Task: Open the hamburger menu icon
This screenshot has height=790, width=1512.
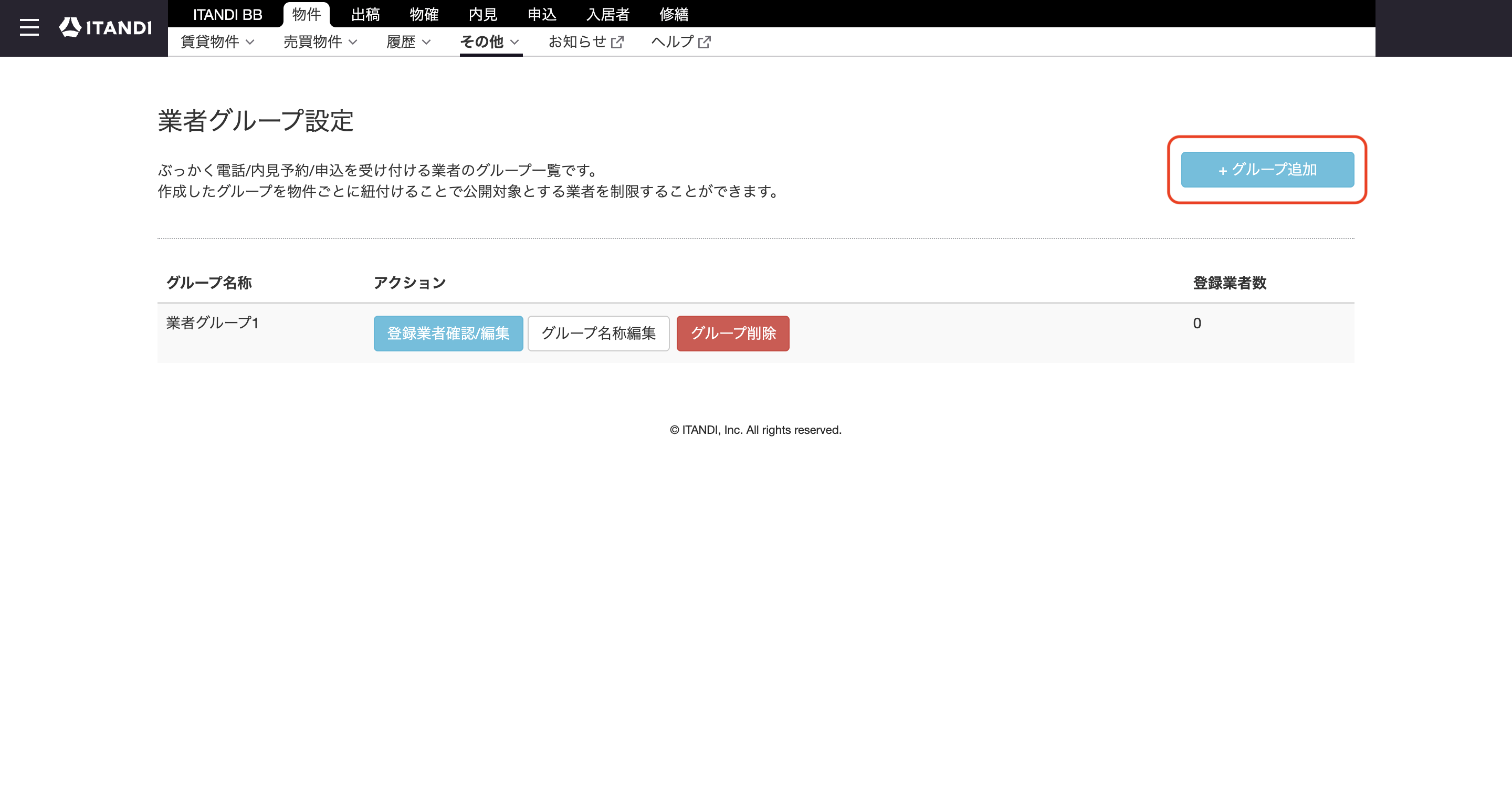Action: 29,28
